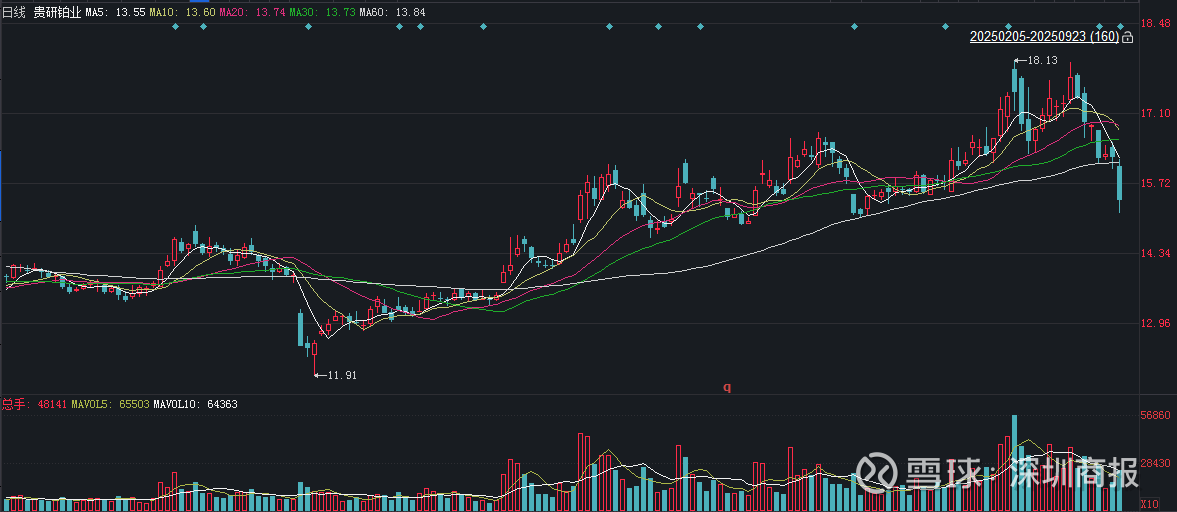The image size is (1177, 512).
Task: Click the leftmost diamond event marker at top
Action: 175,26
